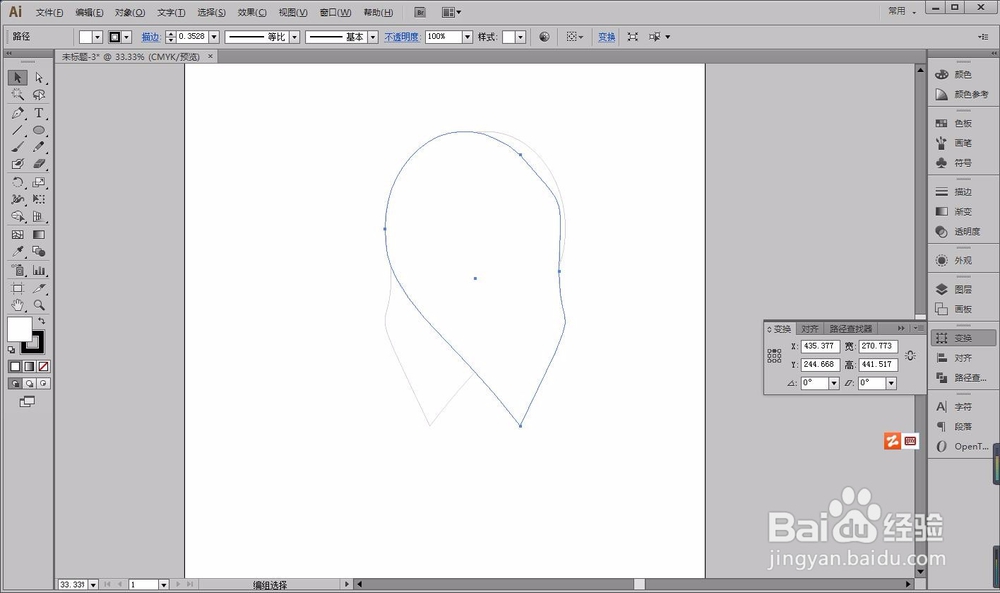Select the Selection (black arrow) tool
The image size is (1000, 593).
click(x=17, y=78)
